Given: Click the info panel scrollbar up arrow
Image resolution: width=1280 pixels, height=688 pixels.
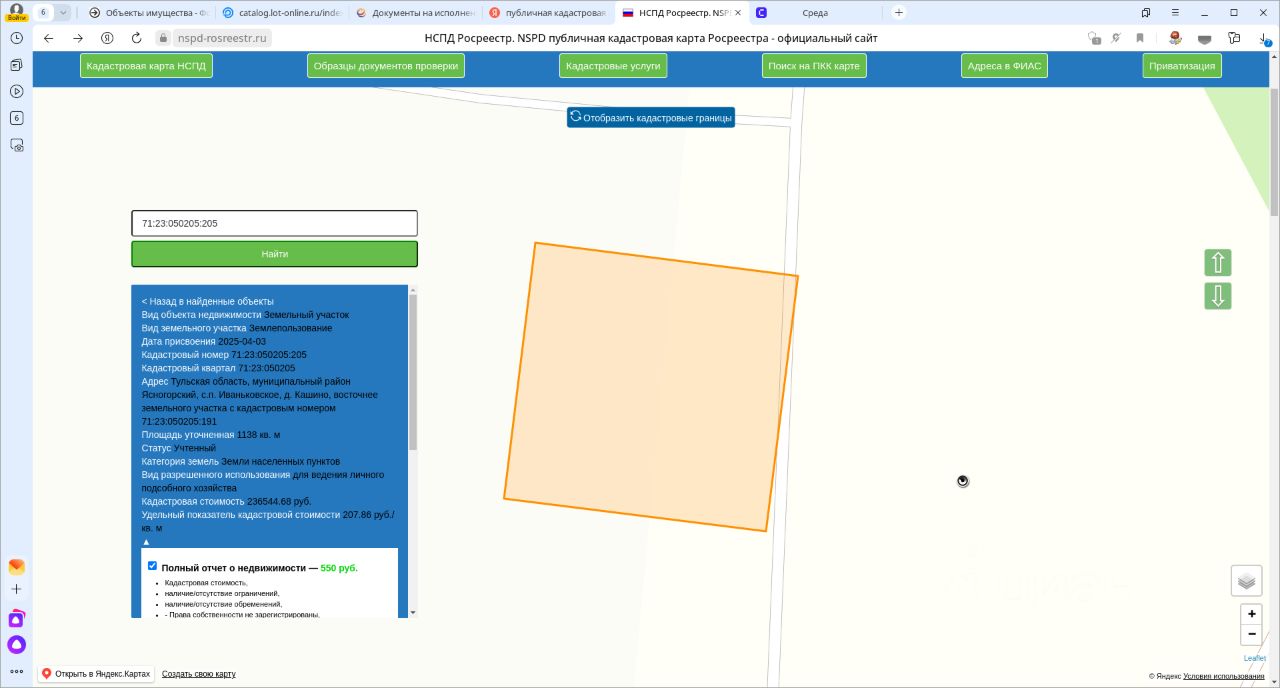Looking at the screenshot, I should coord(413,290).
